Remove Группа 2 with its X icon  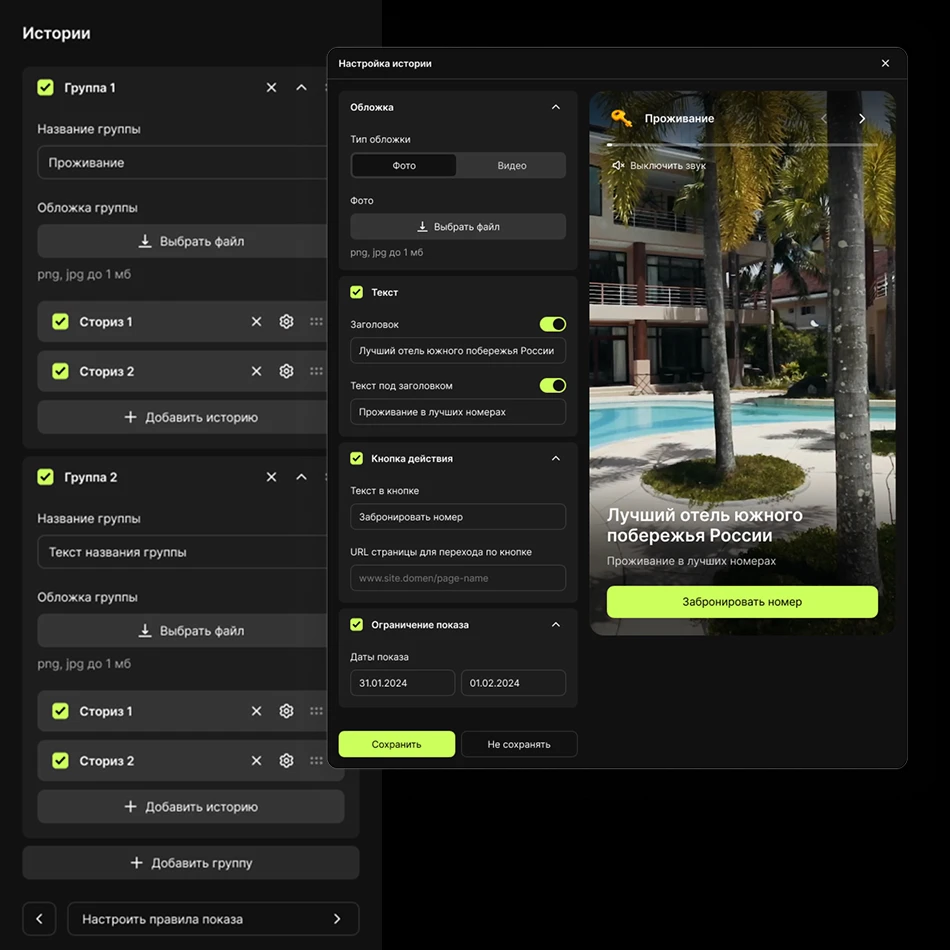pyautogui.click(x=271, y=477)
